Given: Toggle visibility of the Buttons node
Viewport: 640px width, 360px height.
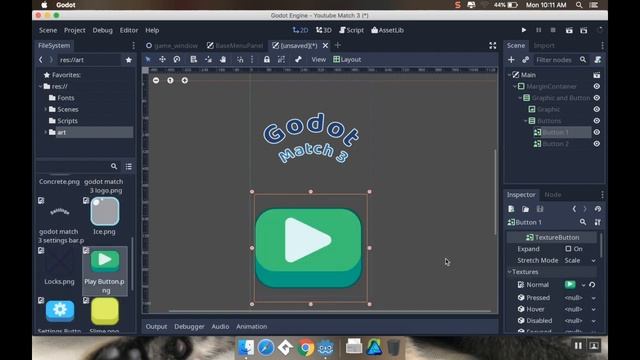Looking at the screenshot, I should point(597,121).
